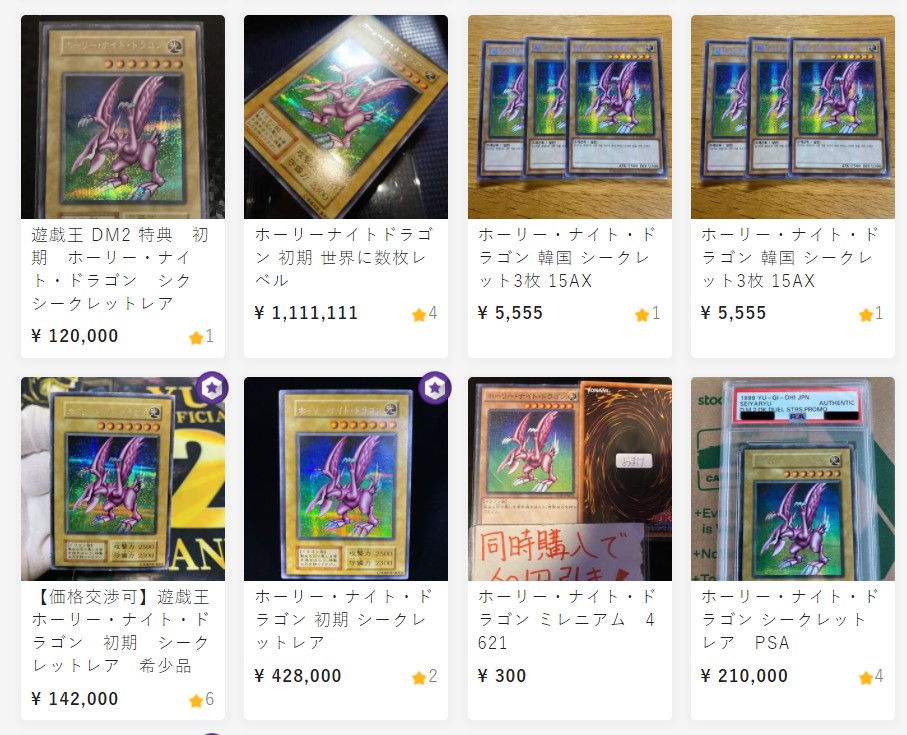
Task: Open the PSA graded card thumbnail
Action: (x=792, y=479)
